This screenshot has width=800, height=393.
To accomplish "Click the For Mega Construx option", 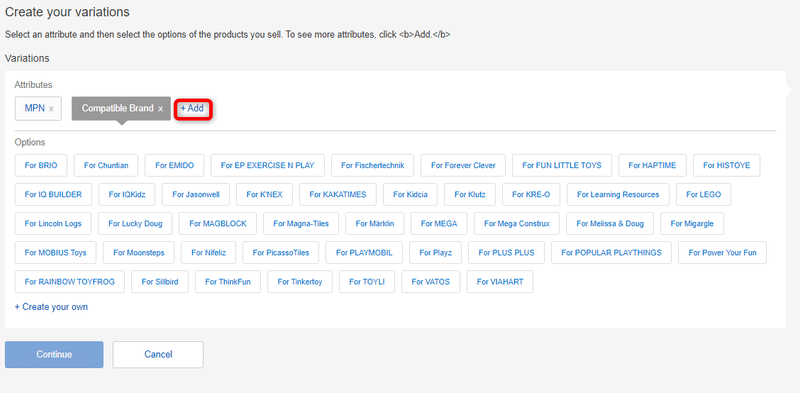I will click(x=517, y=224).
